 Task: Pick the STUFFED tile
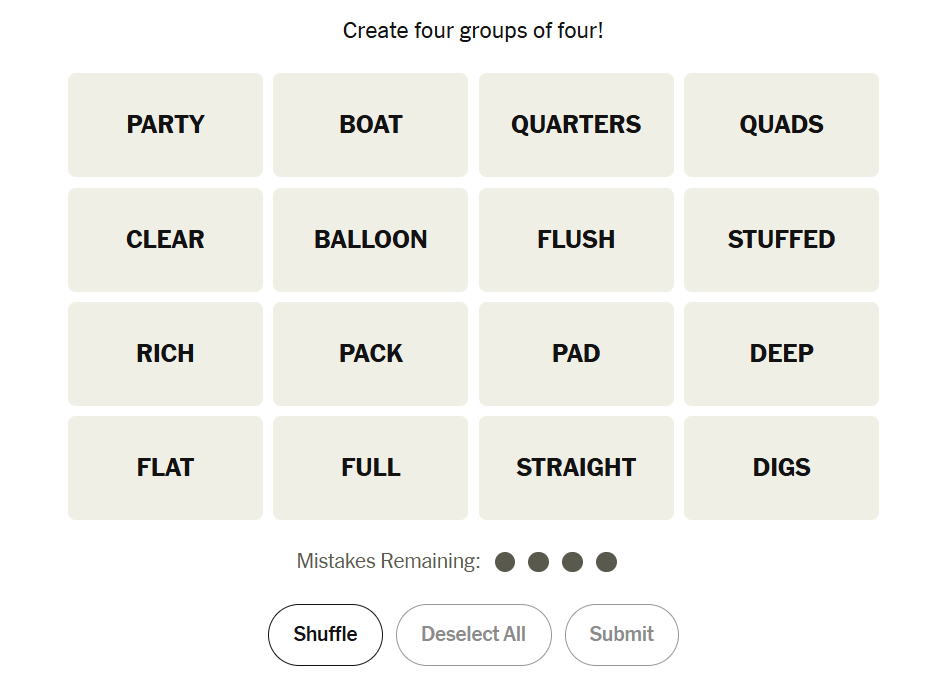pos(781,240)
